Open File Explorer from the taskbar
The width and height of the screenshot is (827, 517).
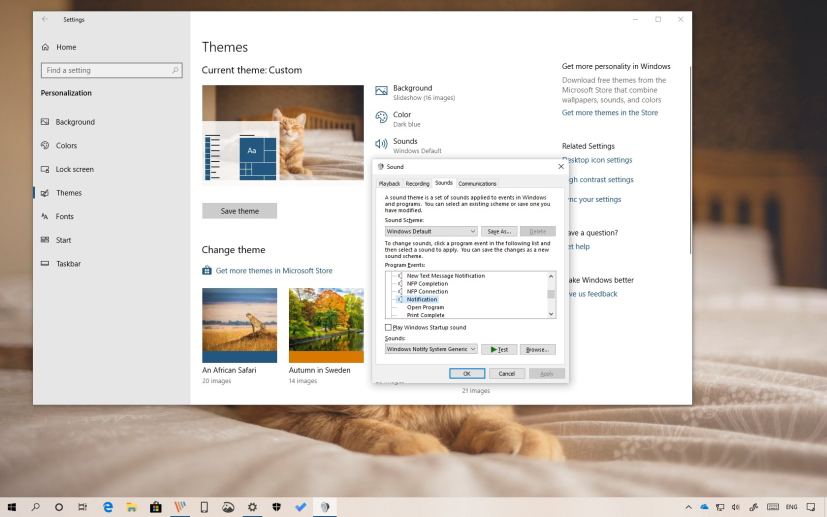click(132, 507)
